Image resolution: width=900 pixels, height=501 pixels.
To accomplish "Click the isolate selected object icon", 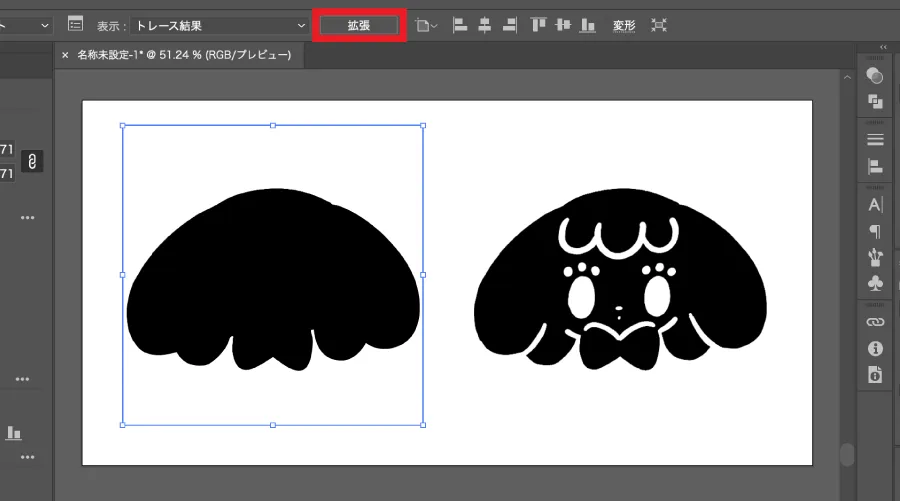I will [x=659, y=25].
